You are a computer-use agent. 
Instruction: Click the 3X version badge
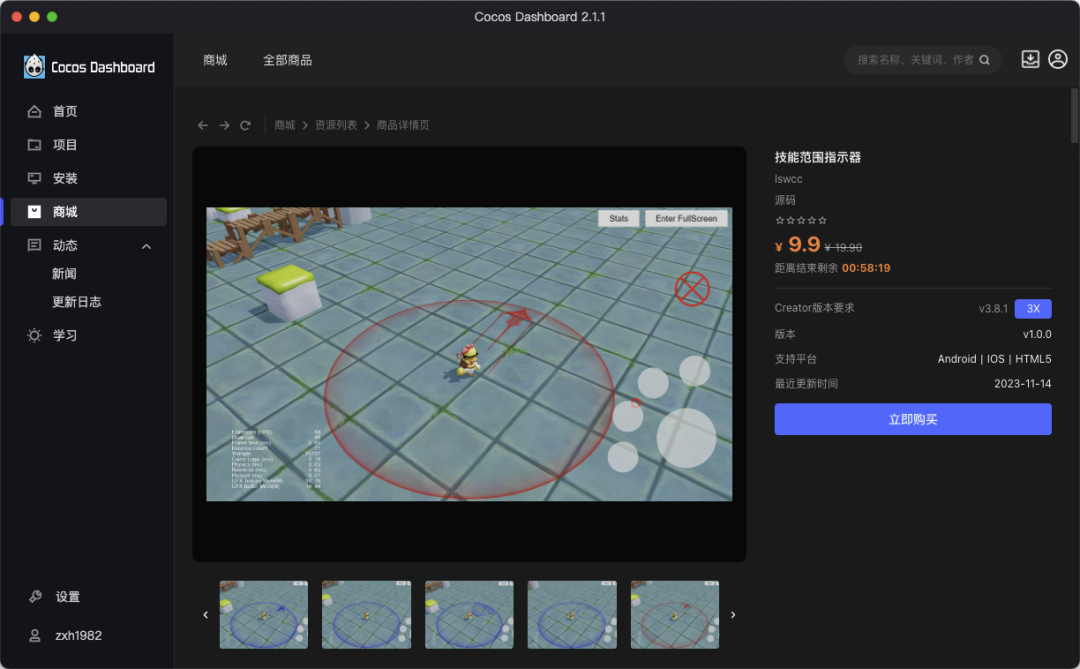click(1032, 309)
